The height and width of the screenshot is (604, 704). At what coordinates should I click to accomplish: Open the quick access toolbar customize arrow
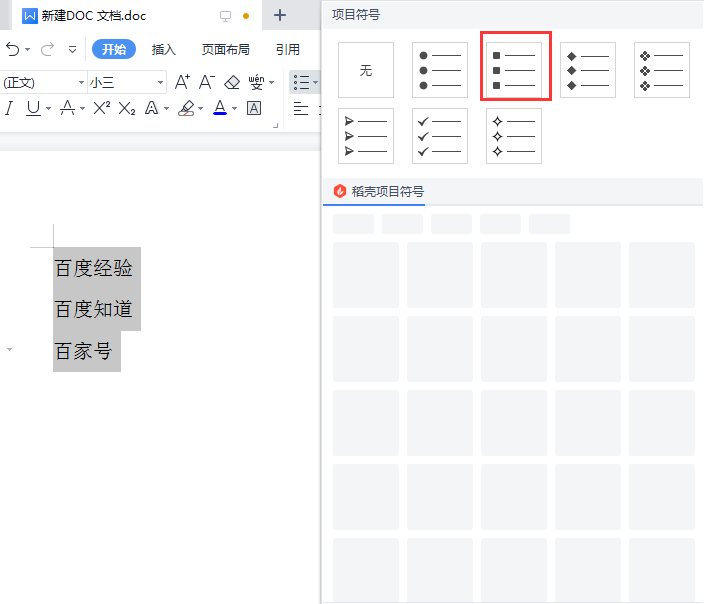tap(72, 49)
